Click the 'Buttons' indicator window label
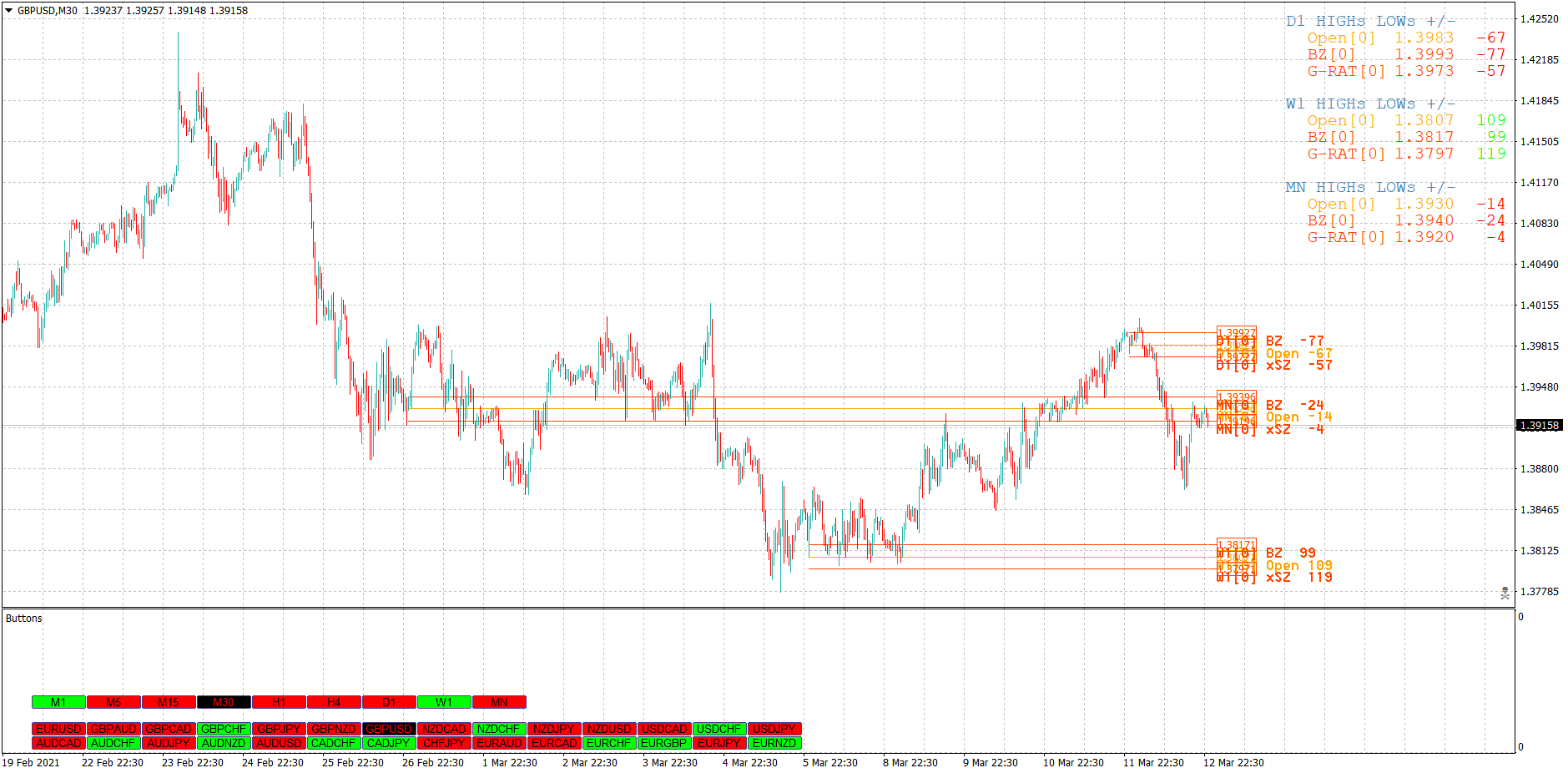The height and width of the screenshot is (773, 1568). pyautogui.click(x=23, y=619)
